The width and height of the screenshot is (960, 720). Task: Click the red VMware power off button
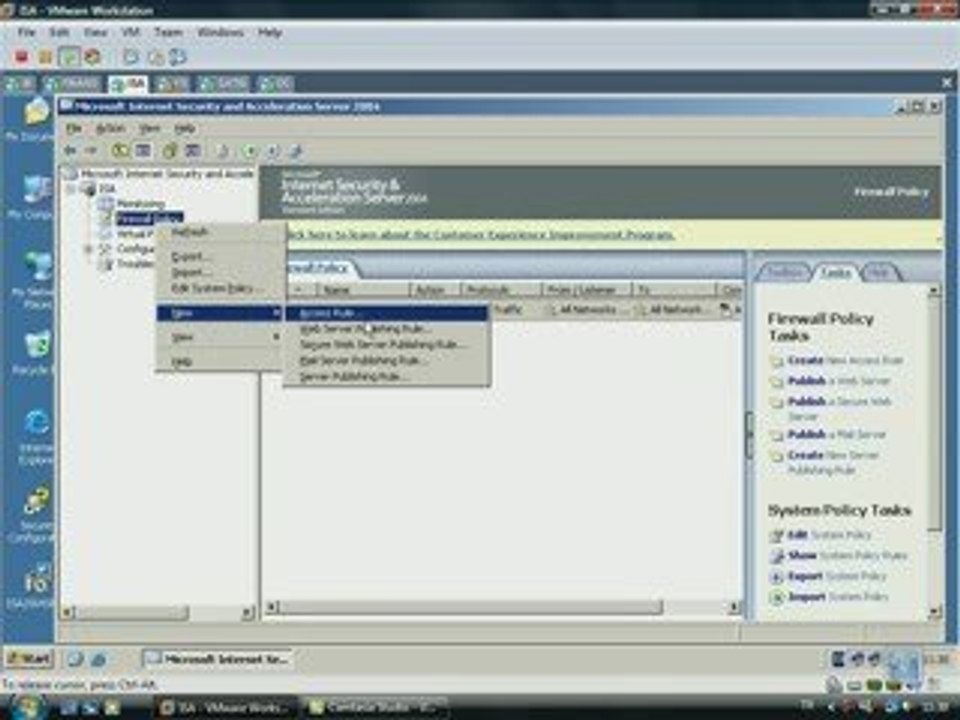coord(21,57)
